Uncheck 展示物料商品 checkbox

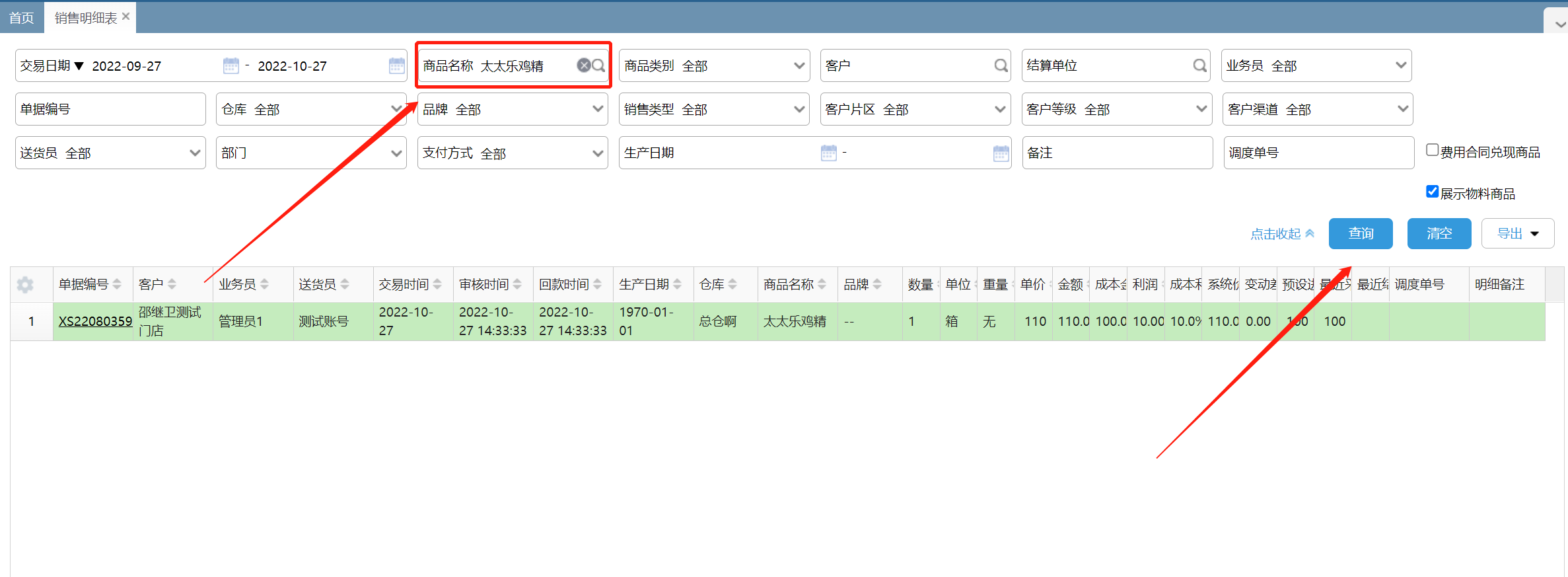click(1432, 192)
